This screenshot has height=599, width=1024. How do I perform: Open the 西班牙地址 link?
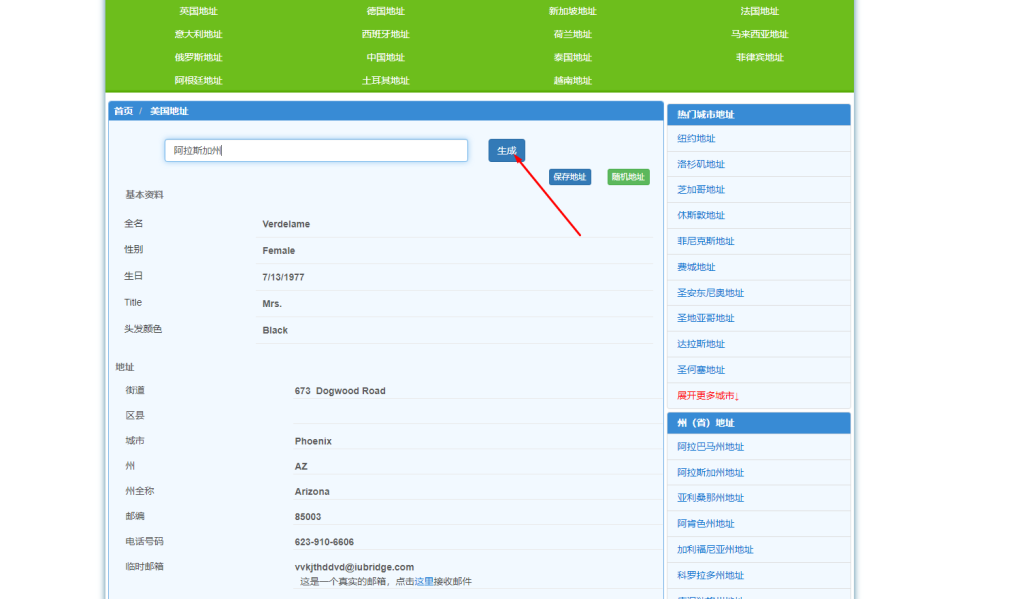point(385,34)
